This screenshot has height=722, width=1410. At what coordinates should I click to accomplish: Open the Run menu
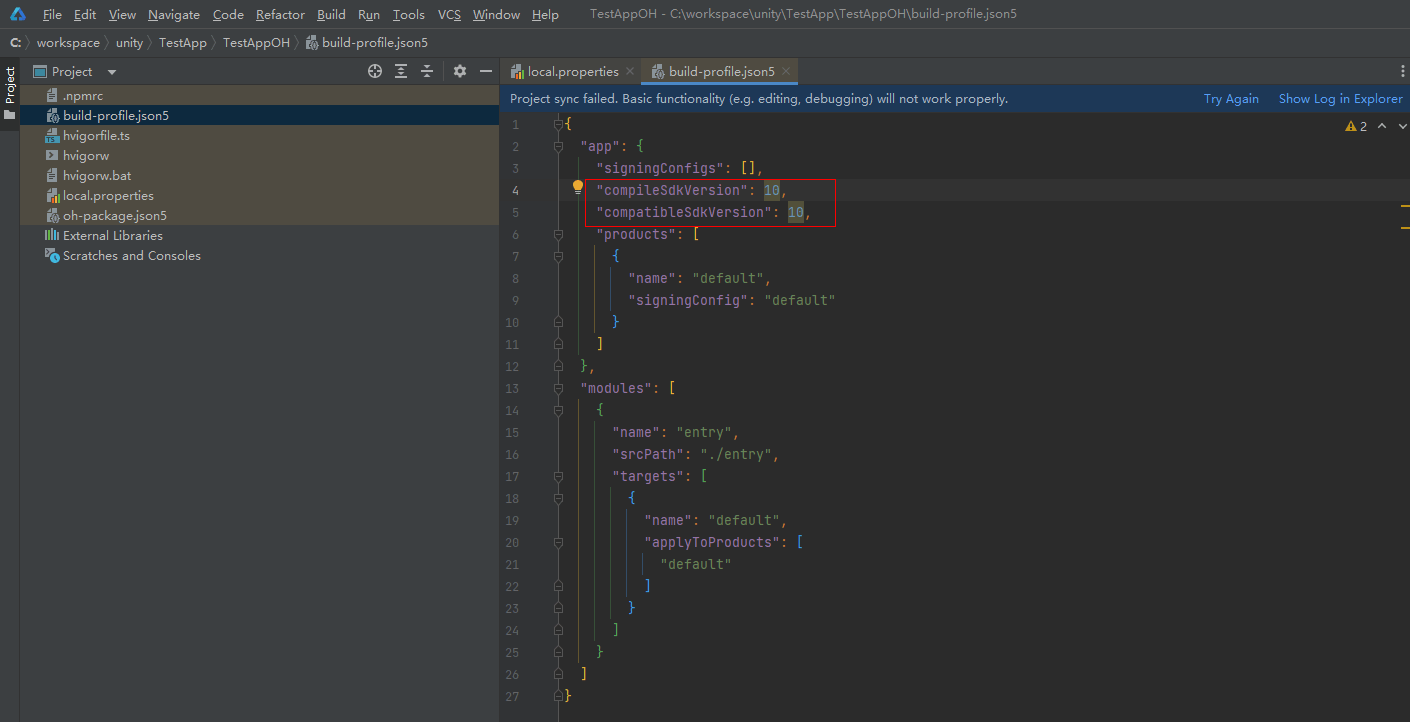point(369,14)
